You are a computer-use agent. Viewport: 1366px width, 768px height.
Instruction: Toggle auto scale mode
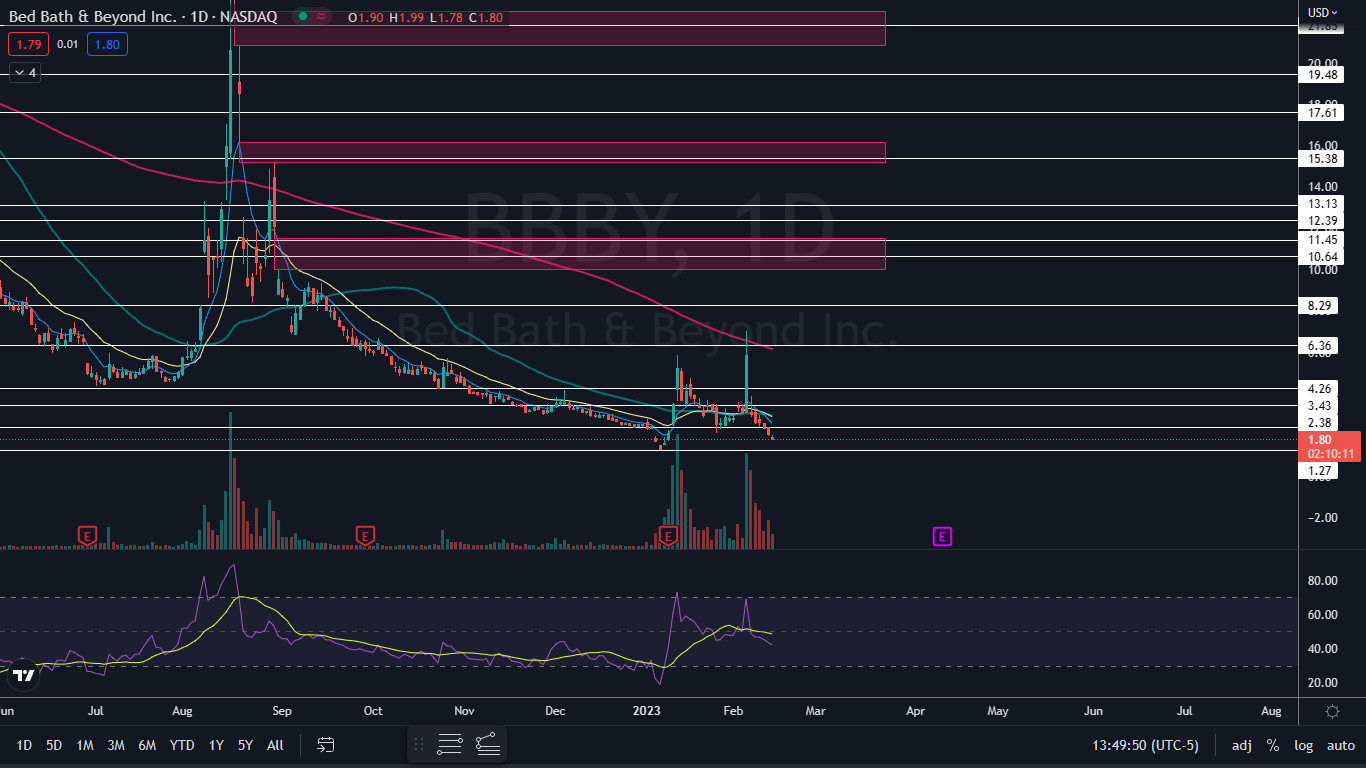click(1340, 745)
